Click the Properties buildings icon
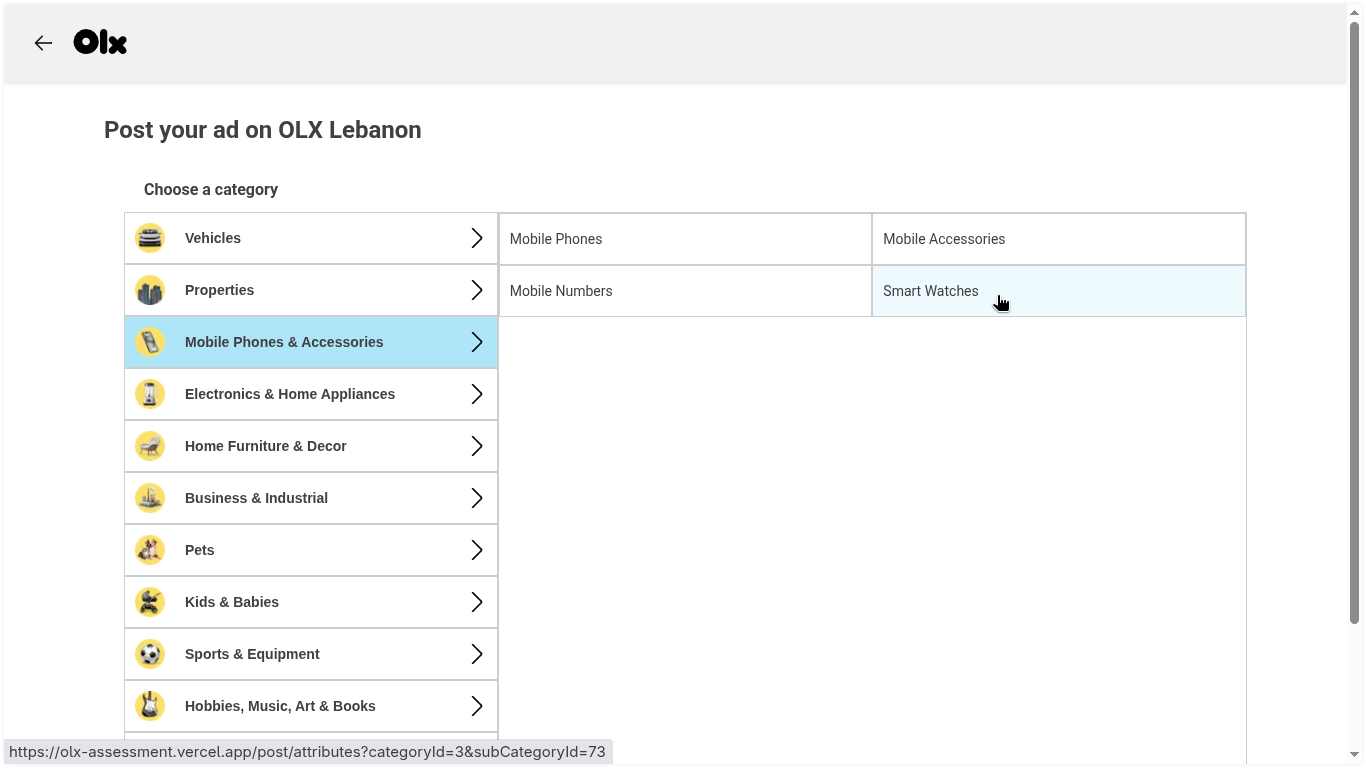 tap(150, 290)
